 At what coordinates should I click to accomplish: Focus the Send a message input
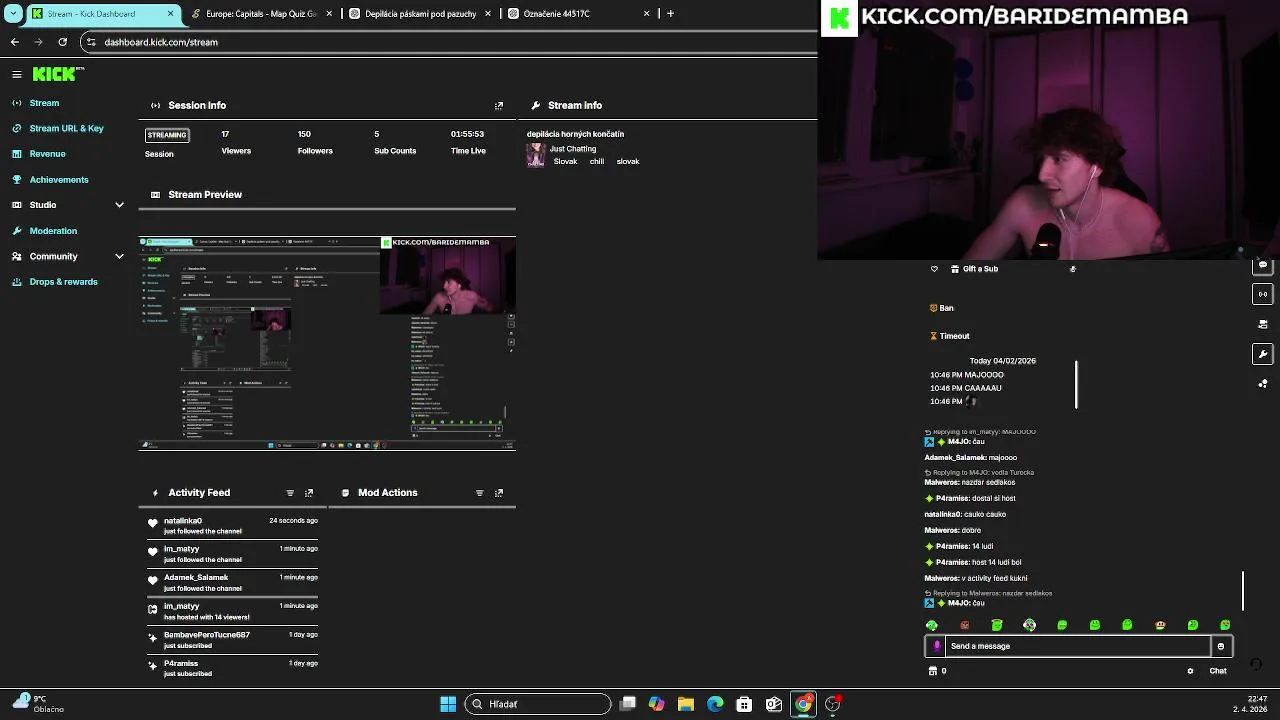[1078, 646]
